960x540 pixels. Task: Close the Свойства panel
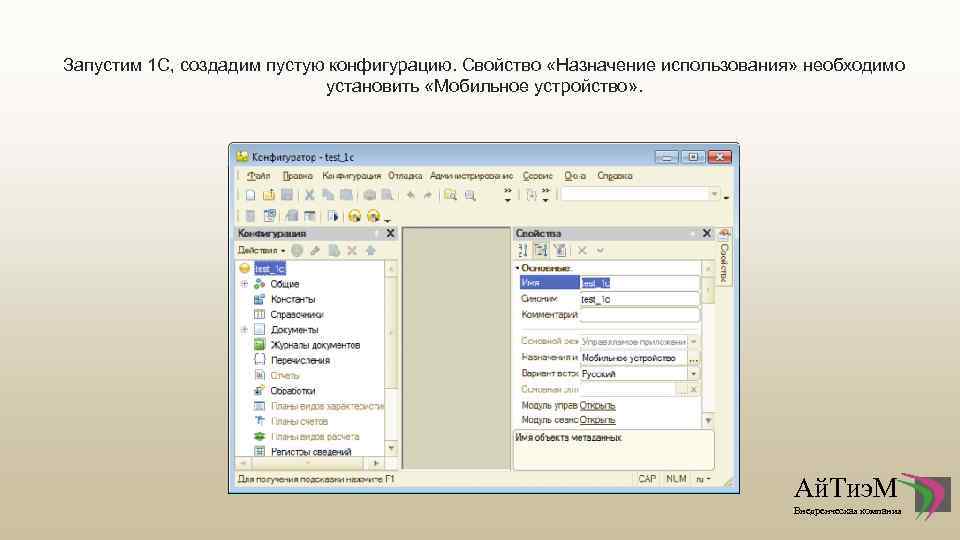tap(707, 233)
